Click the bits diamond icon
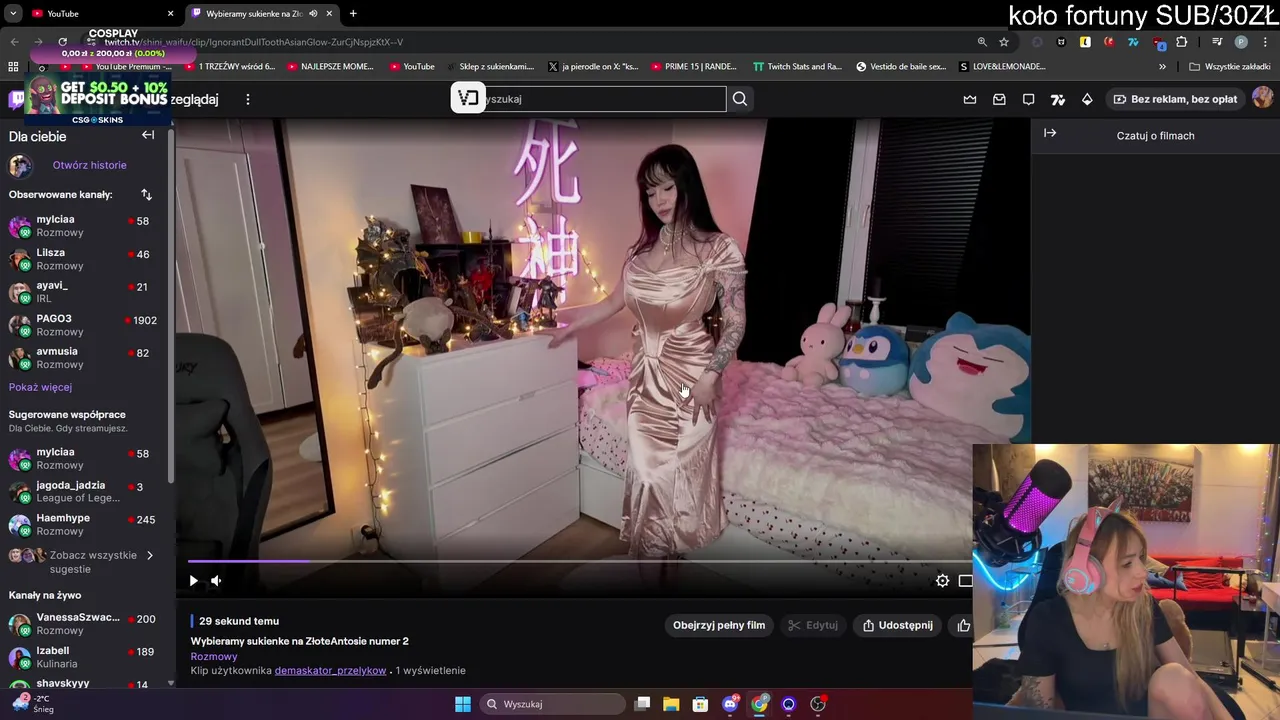This screenshot has width=1280, height=720. pos(1087,99)
